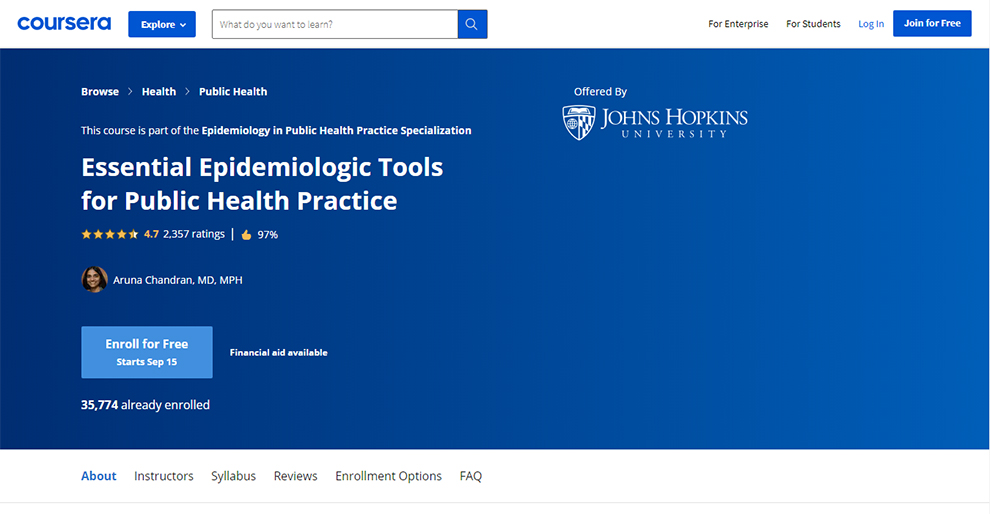Go to the Health breadcrumb

tap(158, 92)
